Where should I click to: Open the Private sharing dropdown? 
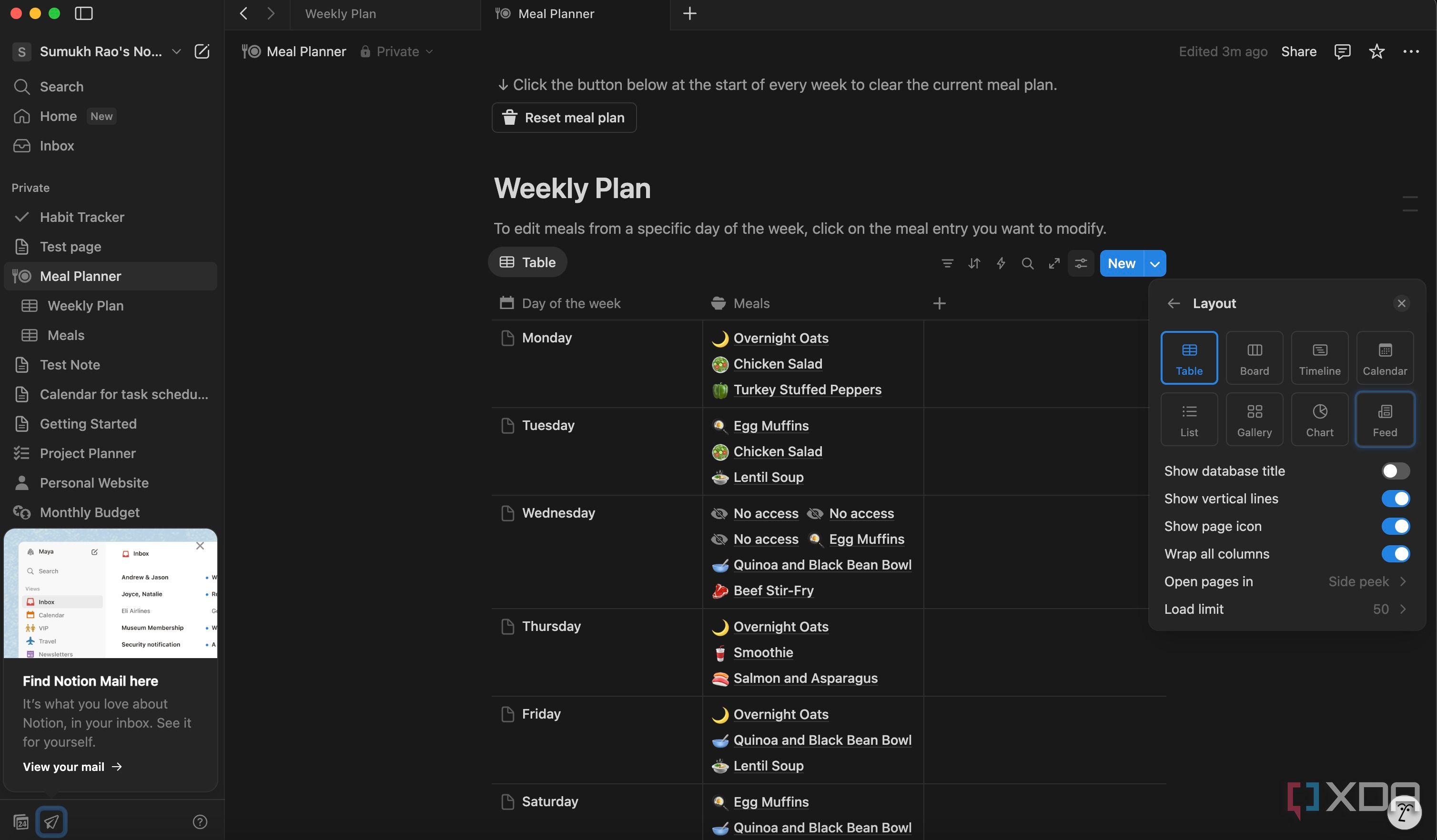pos(397,51)
